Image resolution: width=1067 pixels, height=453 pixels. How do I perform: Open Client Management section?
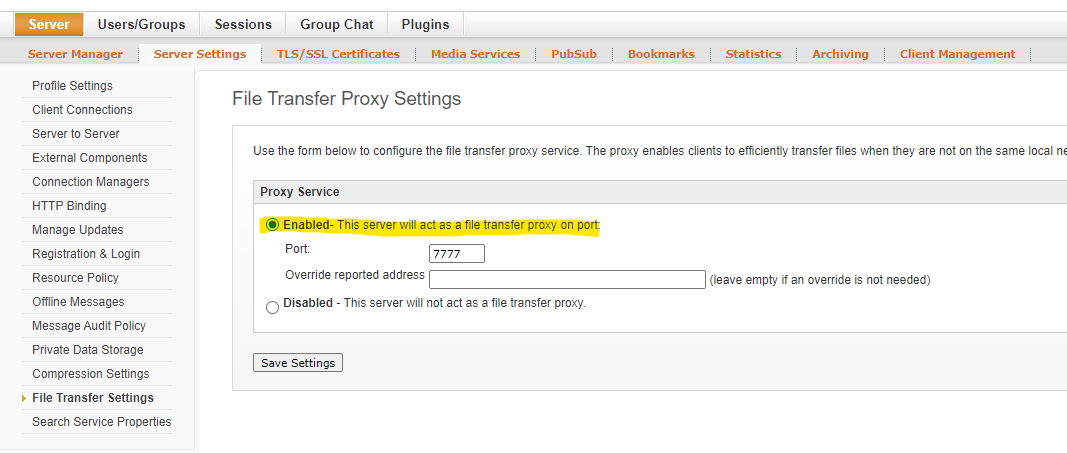tap(957, 54)
